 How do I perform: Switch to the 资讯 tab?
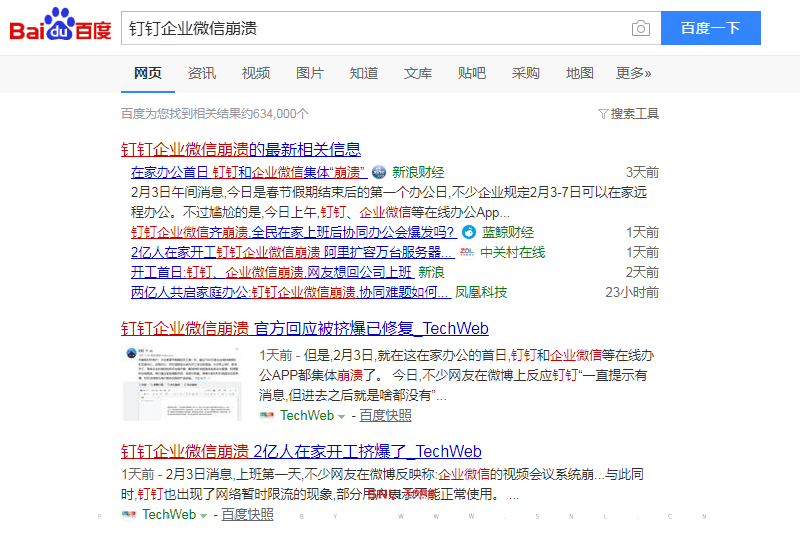pyautogui.click(x=202, y=73)
